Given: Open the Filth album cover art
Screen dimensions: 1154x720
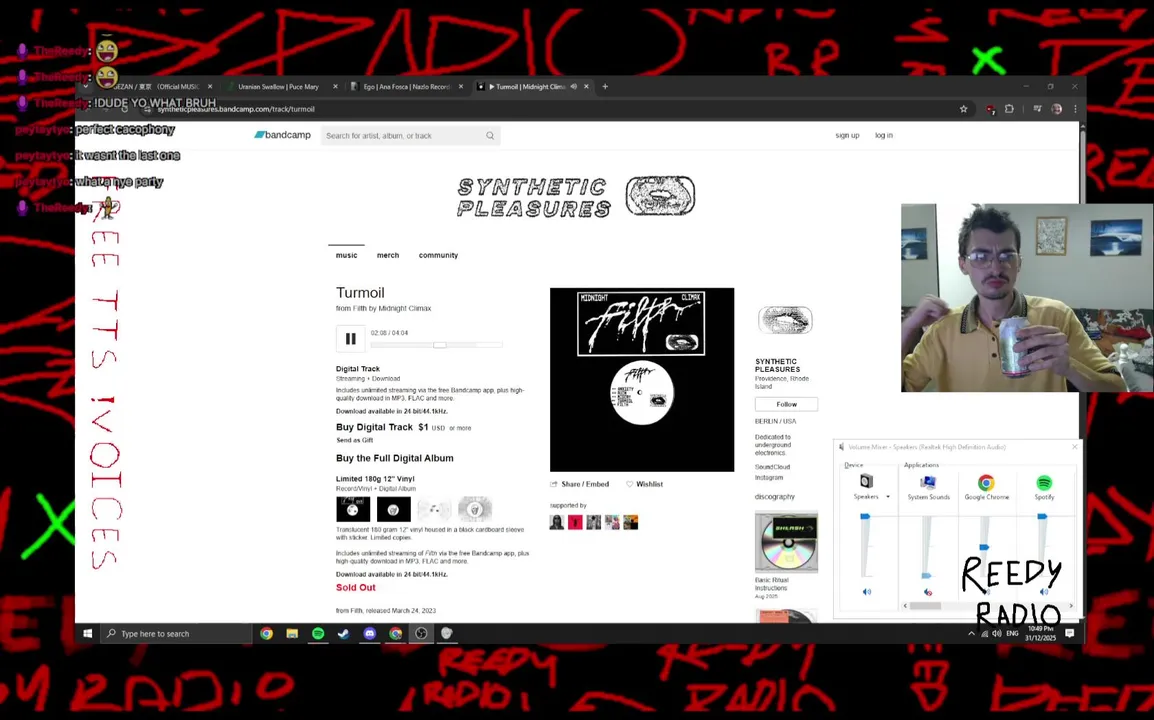Looking at the screenshot, I should tap(642, 380).
